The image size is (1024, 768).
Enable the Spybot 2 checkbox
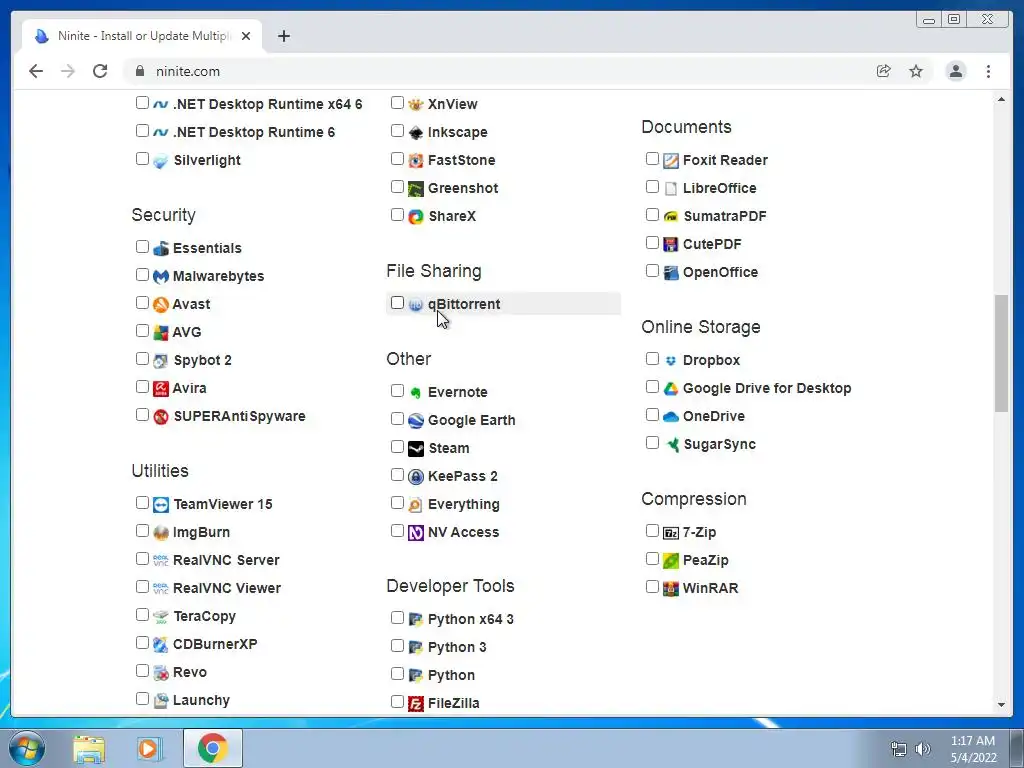[x=142, y=359]
